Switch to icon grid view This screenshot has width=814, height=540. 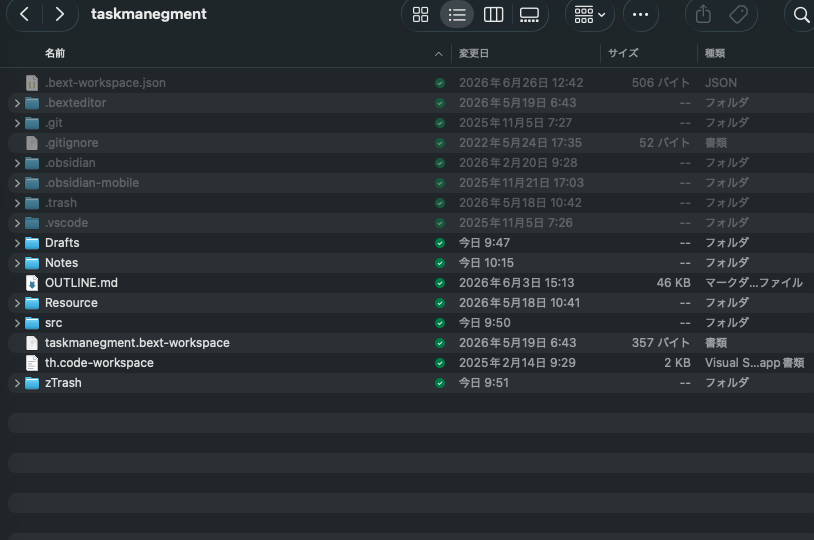tap(420, 15)
